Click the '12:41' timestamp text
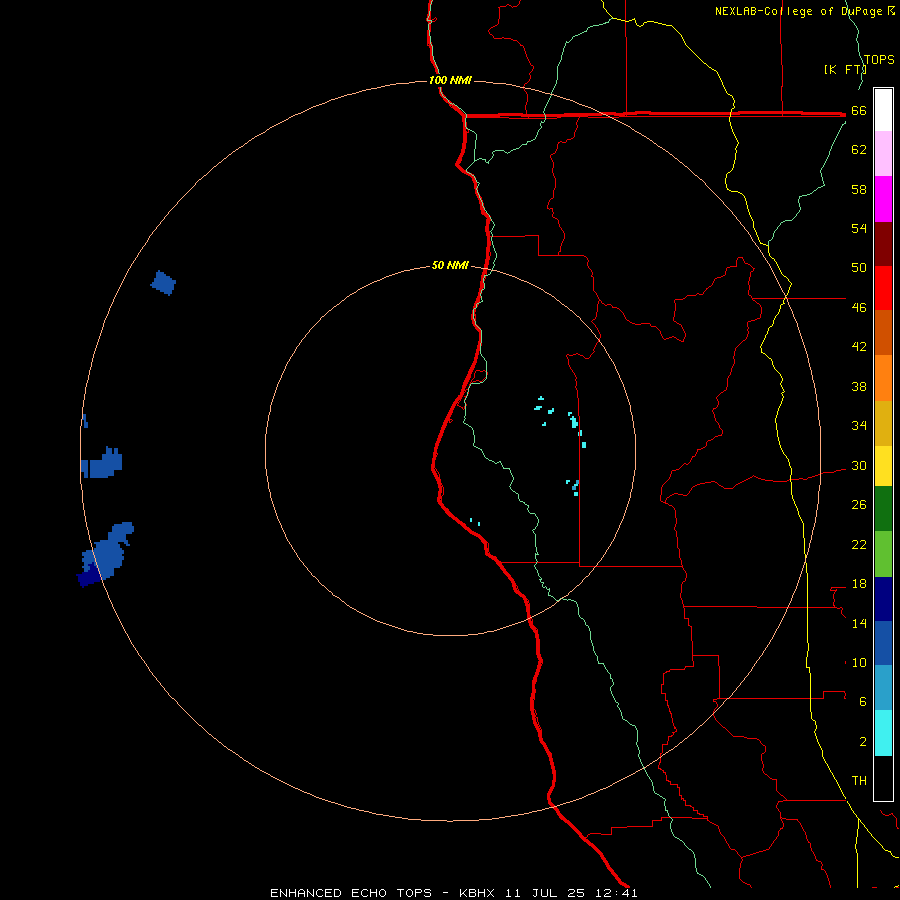The image size is (900, 900). [x=616, y=893]
